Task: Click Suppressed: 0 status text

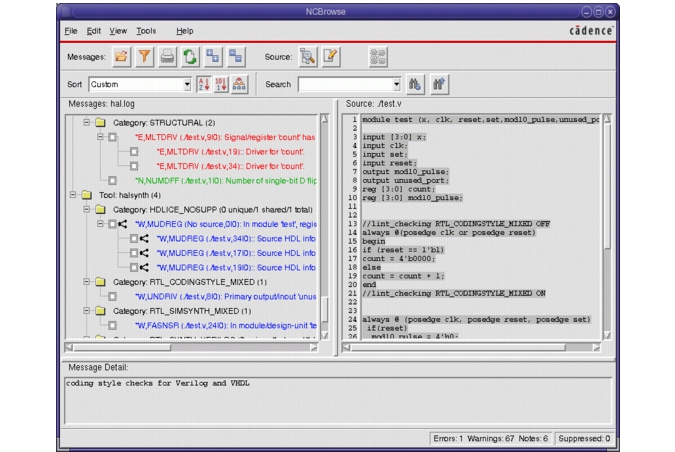Action: (x=584, y=439)
